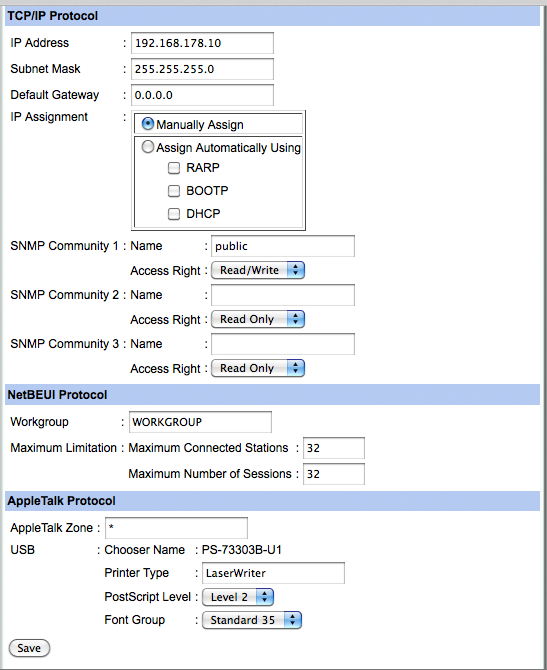Select Assign Automatically Using radio button

pos(148,147)
